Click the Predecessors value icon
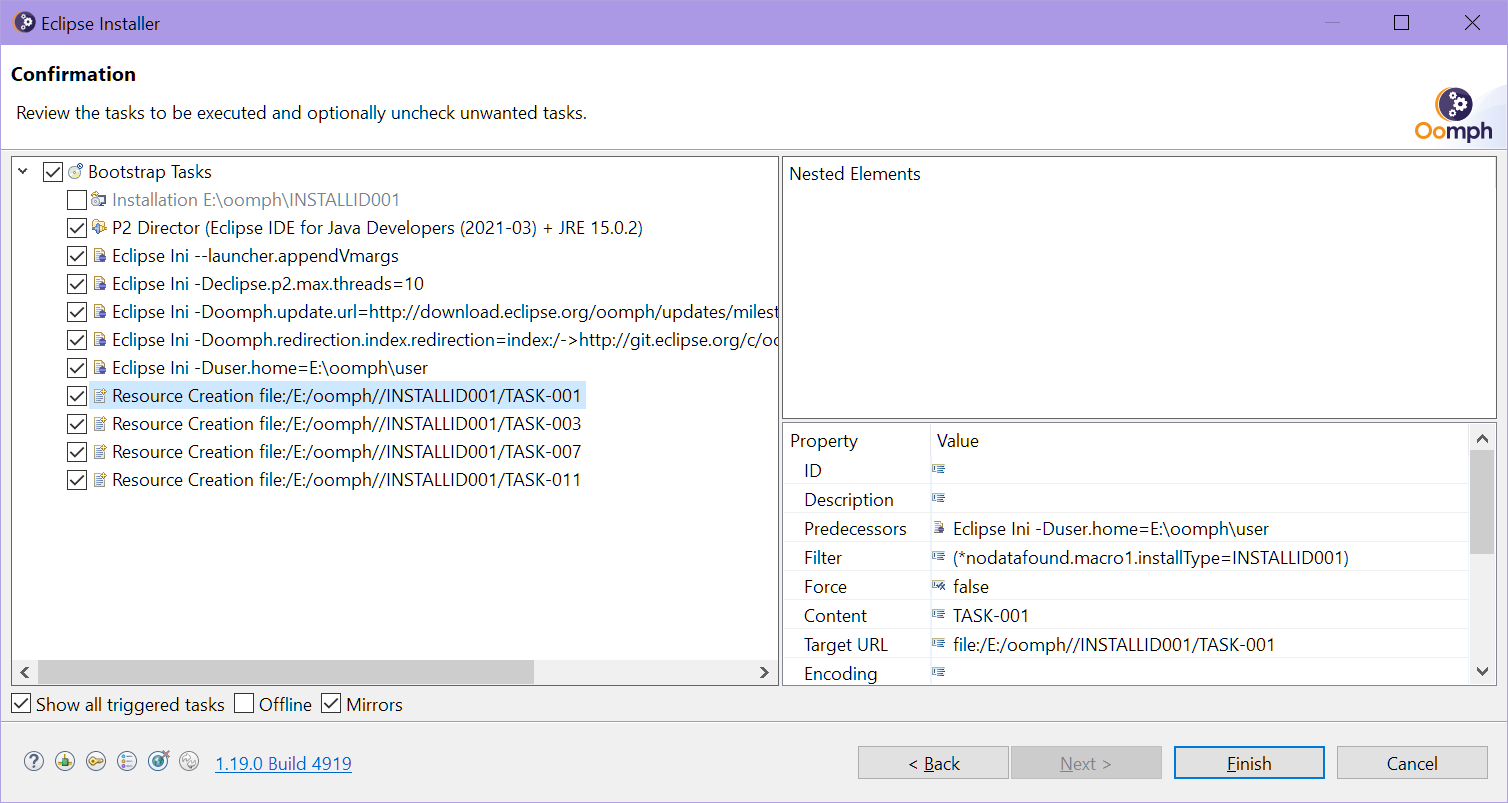The width and height of the screenshot is (1508, 803). click(x=939, y=528)
